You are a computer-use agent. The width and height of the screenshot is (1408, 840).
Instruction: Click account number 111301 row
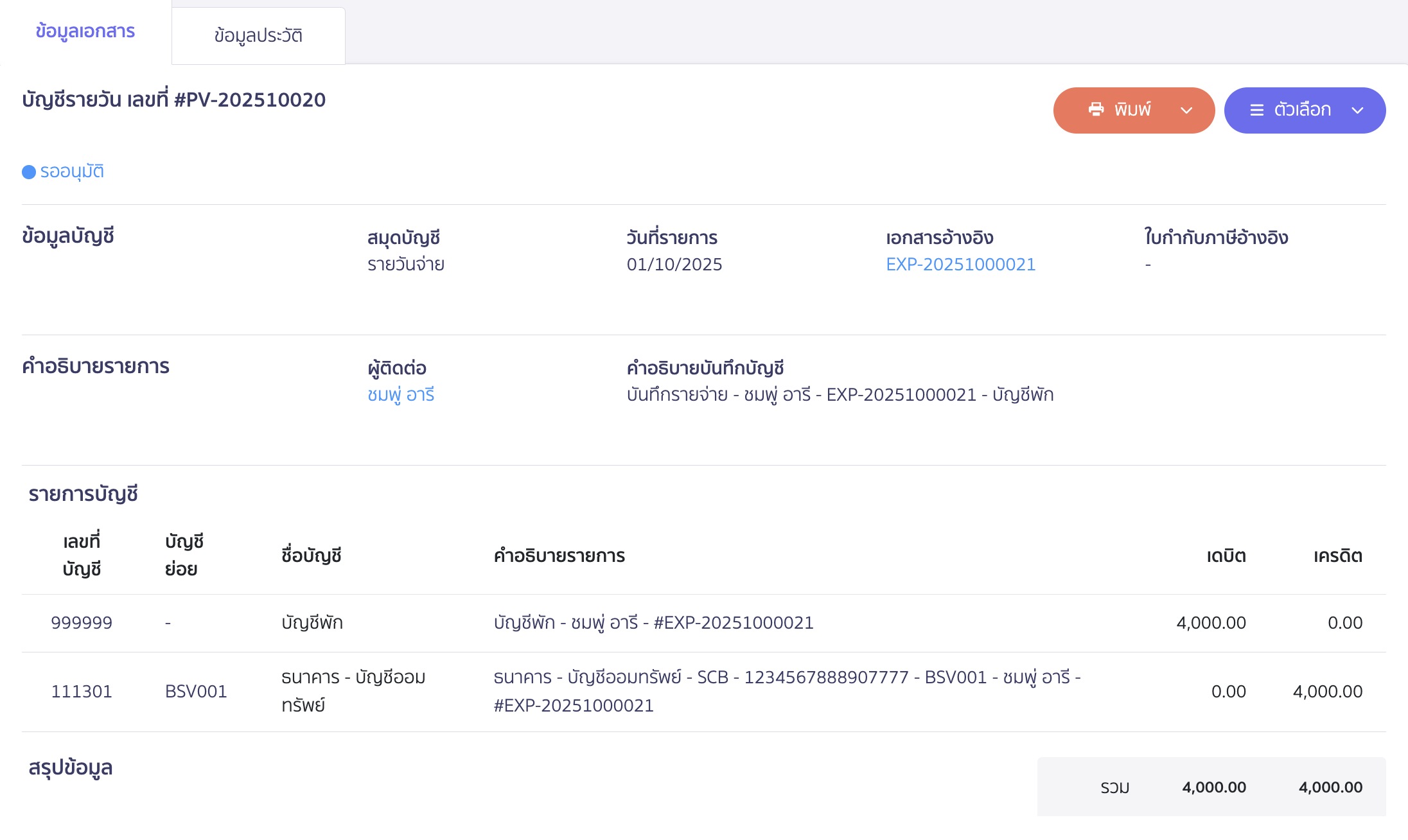coord(82,692)
